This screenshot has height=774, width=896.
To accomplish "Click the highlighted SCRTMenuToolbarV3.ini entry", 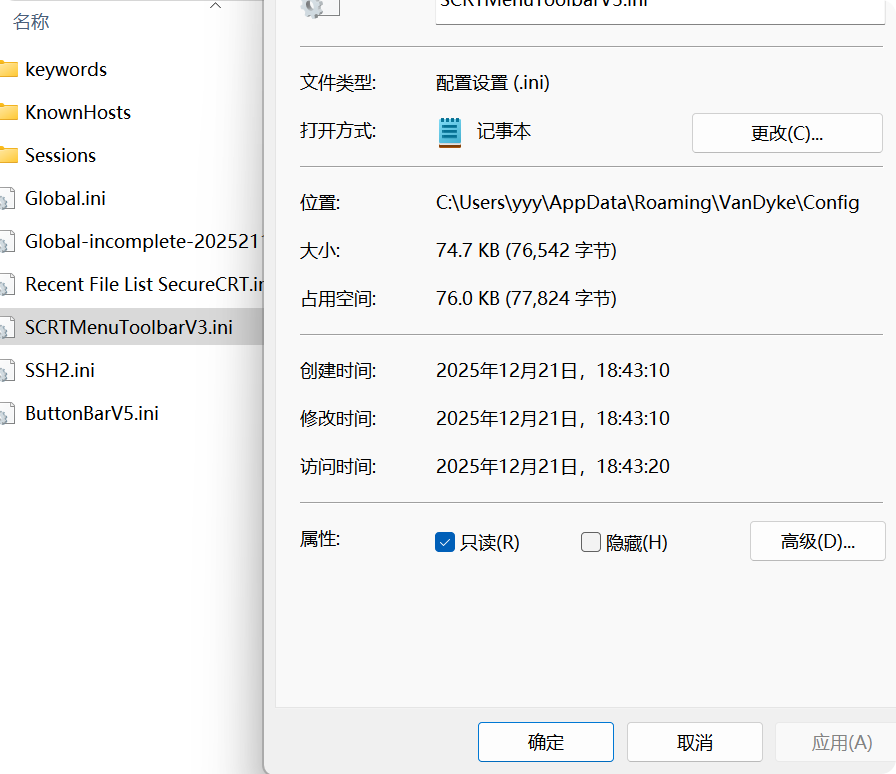I will click(128, 328).
